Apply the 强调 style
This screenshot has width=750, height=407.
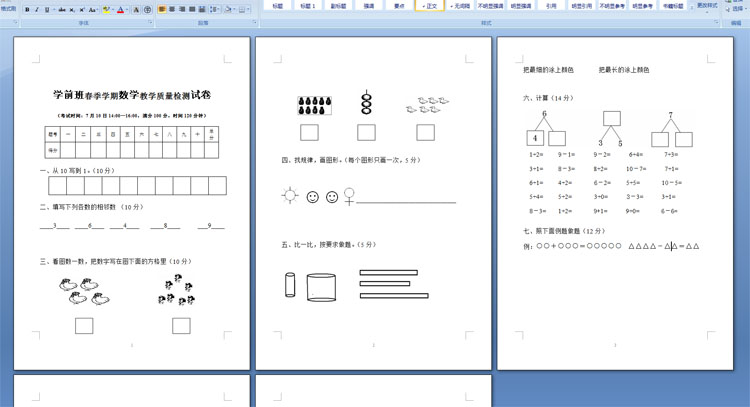[369, 6]
